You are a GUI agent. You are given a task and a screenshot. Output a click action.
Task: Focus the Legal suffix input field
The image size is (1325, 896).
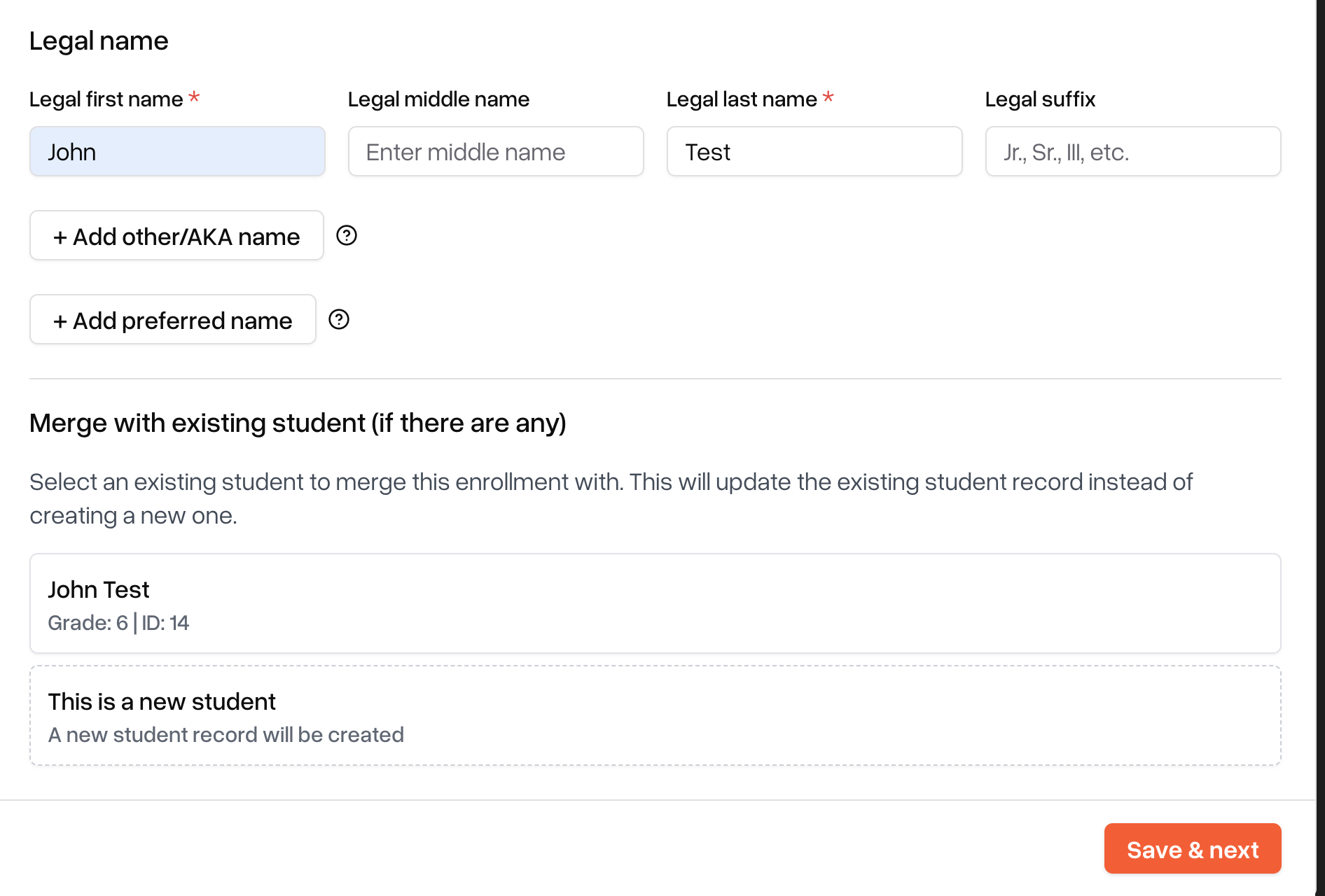[1133, 151]
